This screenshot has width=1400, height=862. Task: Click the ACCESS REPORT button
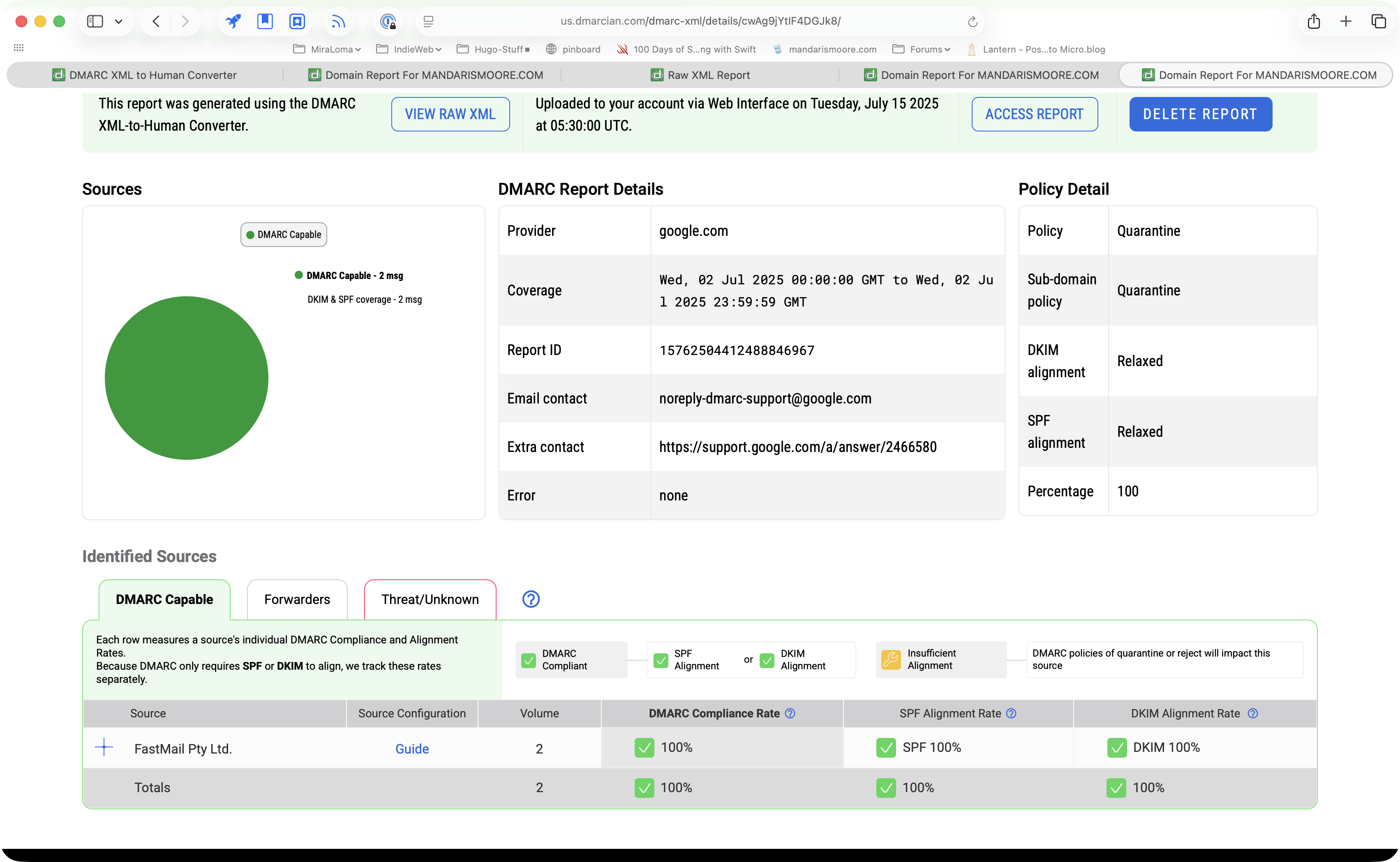tap(1035, 114)
